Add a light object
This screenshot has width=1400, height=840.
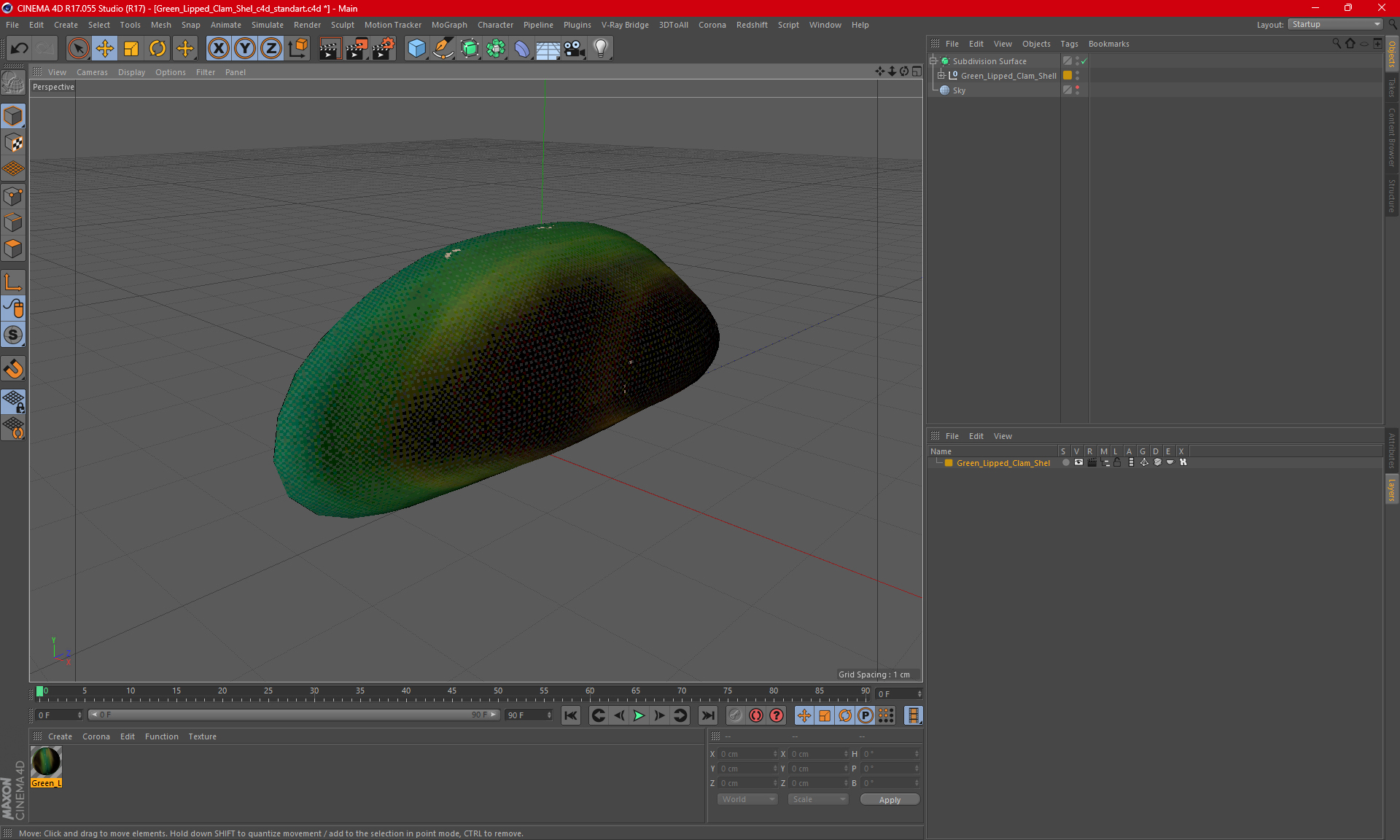pyautogui.click(x=601, y=48)
